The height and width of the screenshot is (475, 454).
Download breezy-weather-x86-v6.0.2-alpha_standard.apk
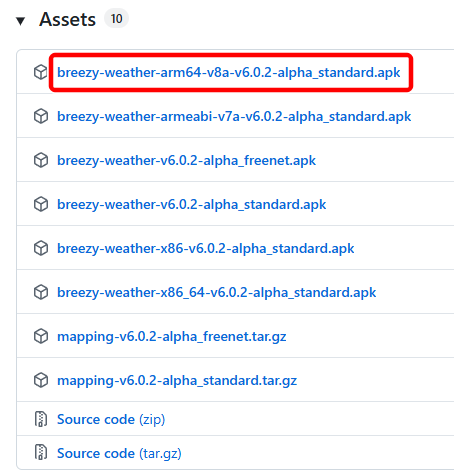206,249
